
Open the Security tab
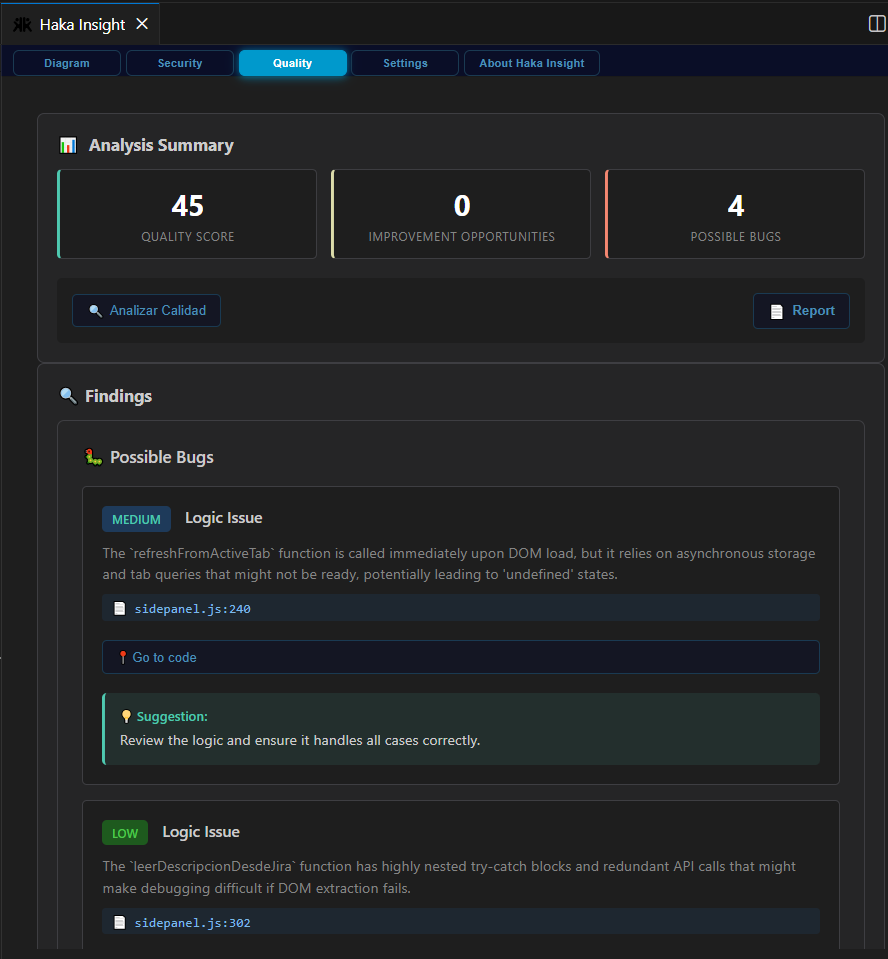coord(180,63)
